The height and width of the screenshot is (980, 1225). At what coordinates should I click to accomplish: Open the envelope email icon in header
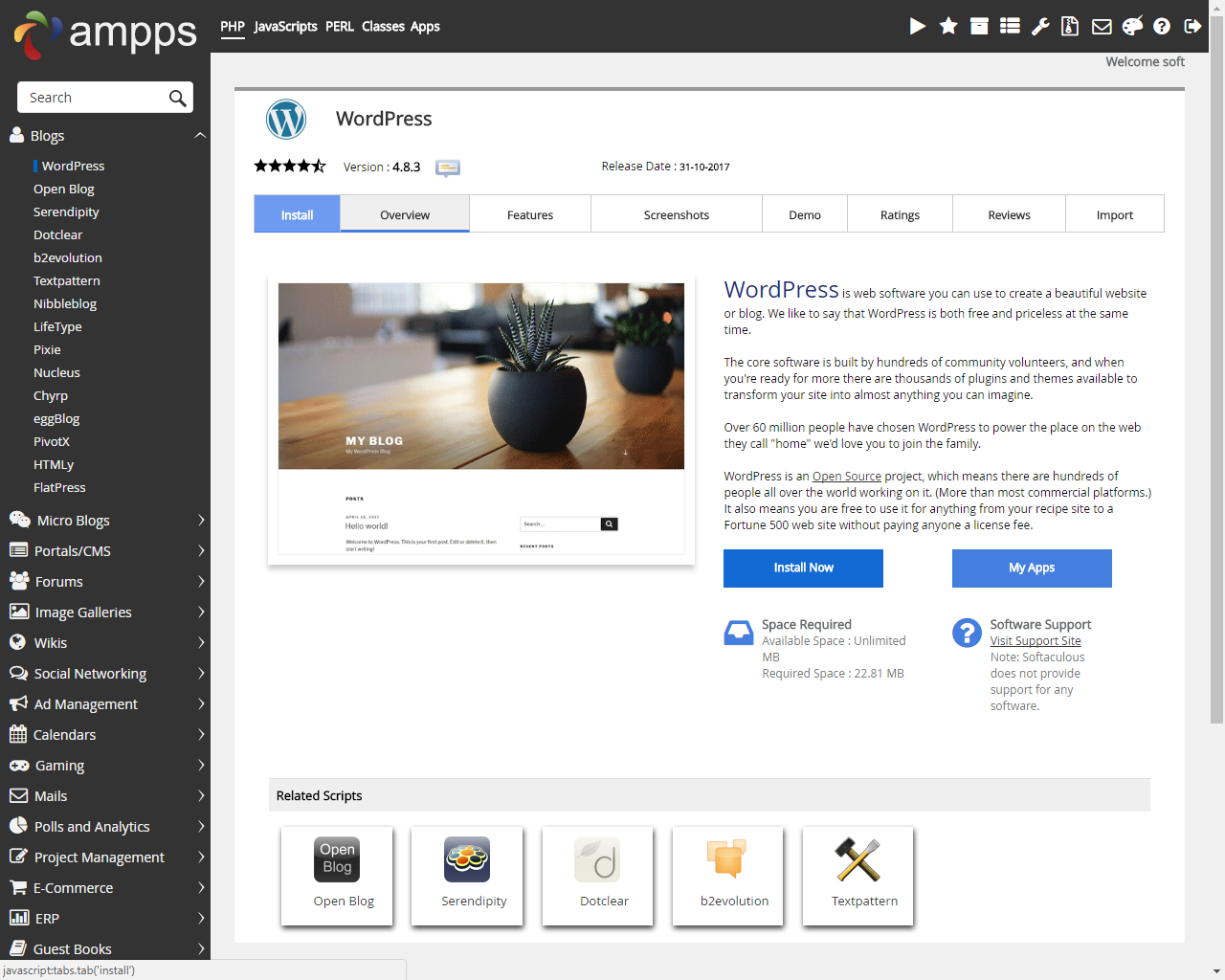(x=1102, y=26)
